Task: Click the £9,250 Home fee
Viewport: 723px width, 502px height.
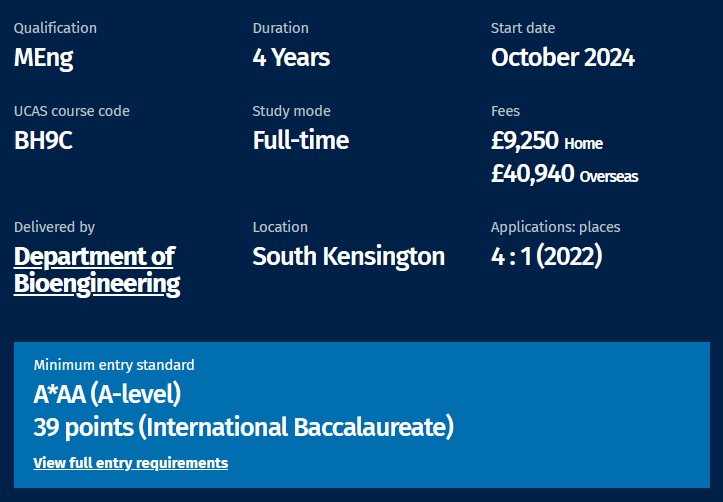Action: [x=547, y=141]
